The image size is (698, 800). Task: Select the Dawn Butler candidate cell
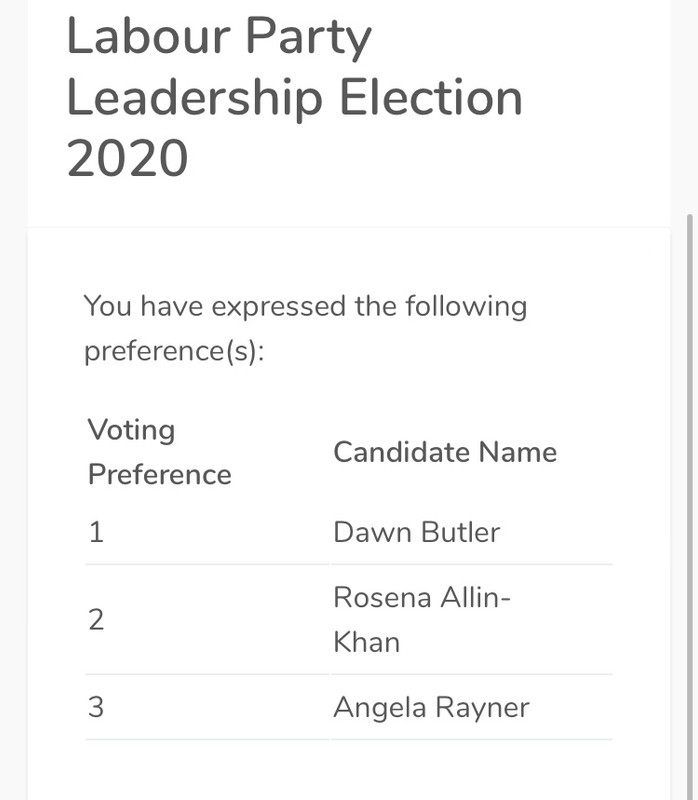click(x=416, y=532)
